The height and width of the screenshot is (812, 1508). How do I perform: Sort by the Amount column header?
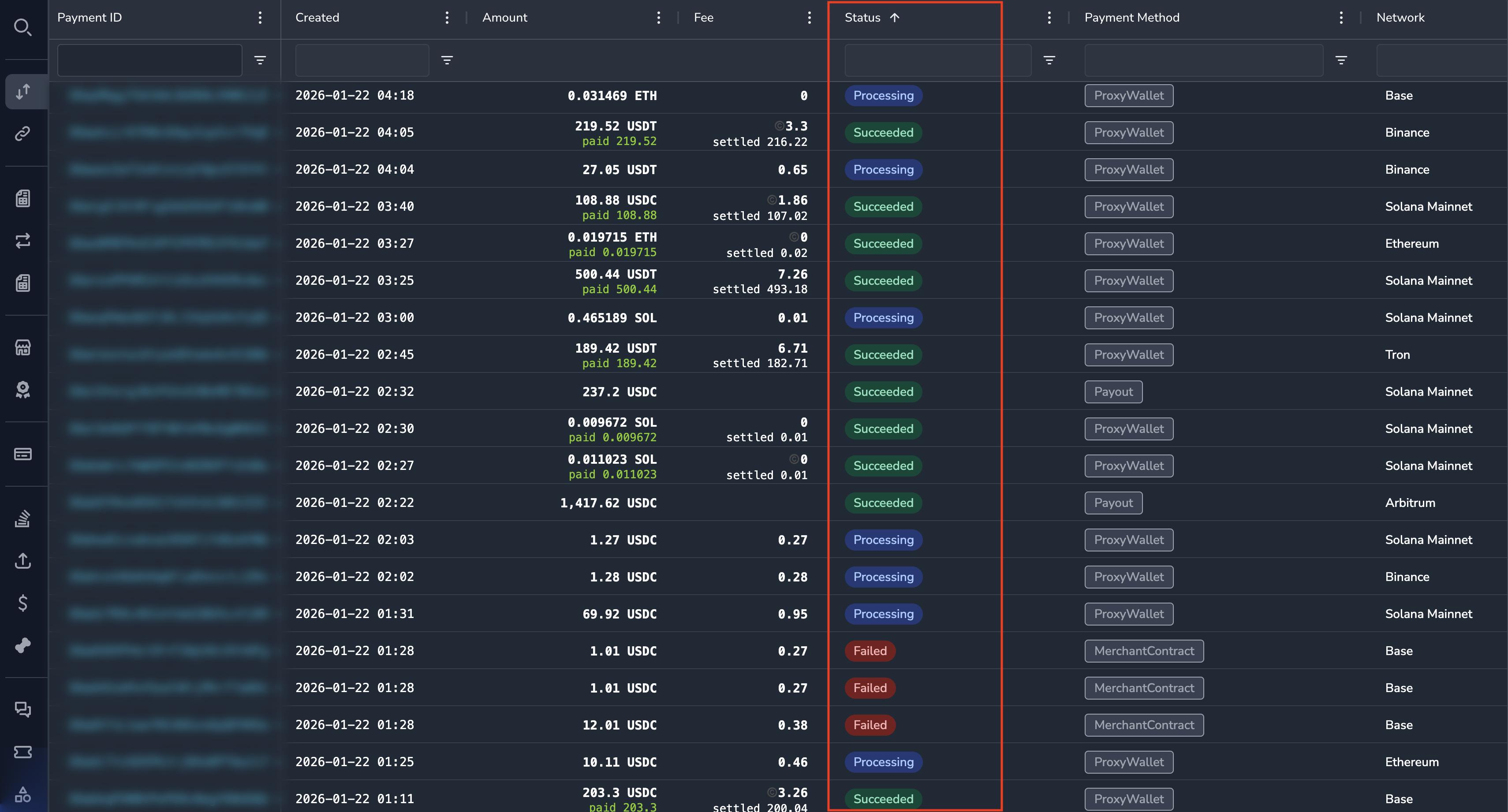(504, 18)
